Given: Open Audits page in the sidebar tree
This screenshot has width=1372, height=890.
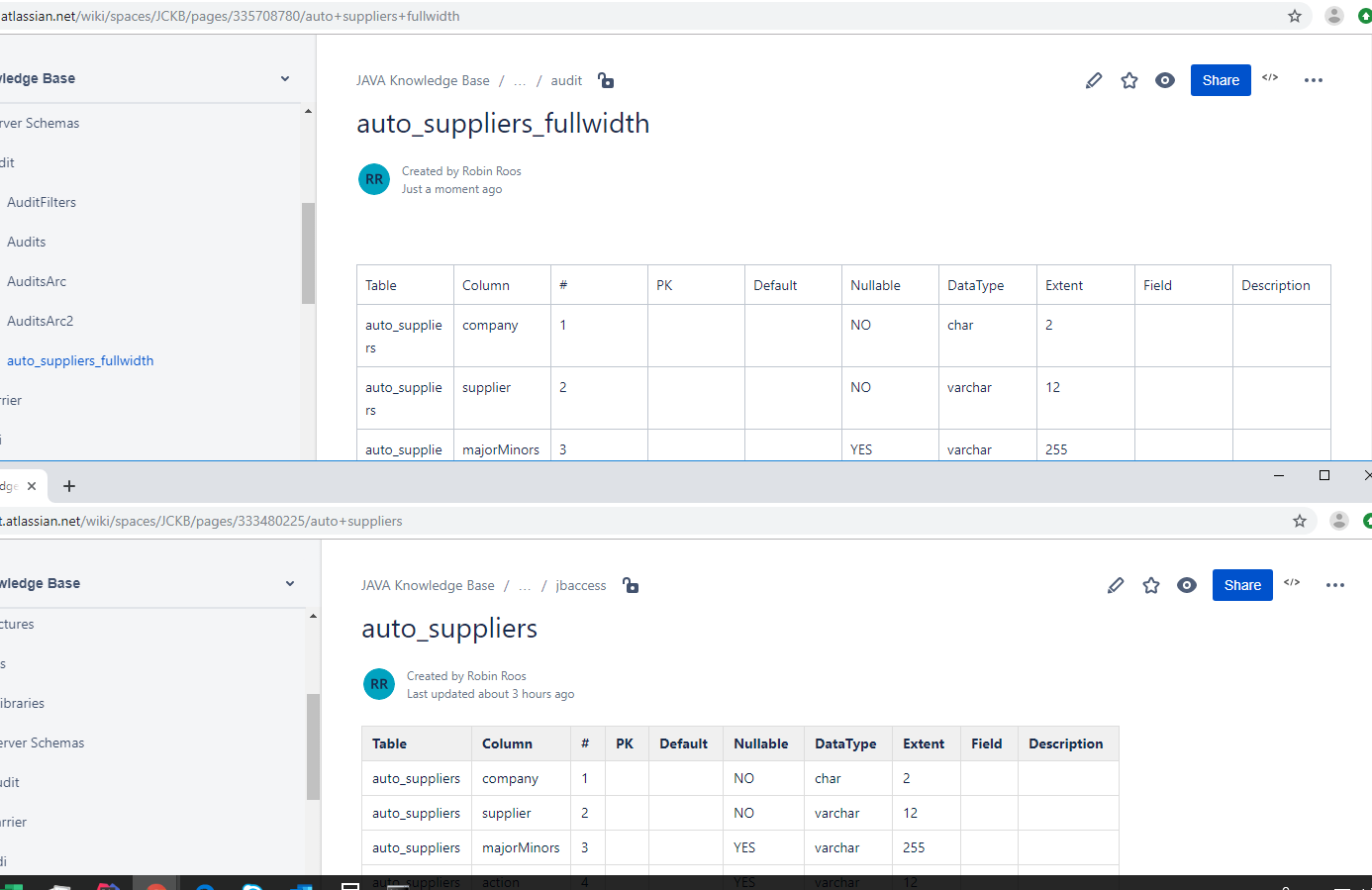Looking at the screenshot, I should coord(27,242).
